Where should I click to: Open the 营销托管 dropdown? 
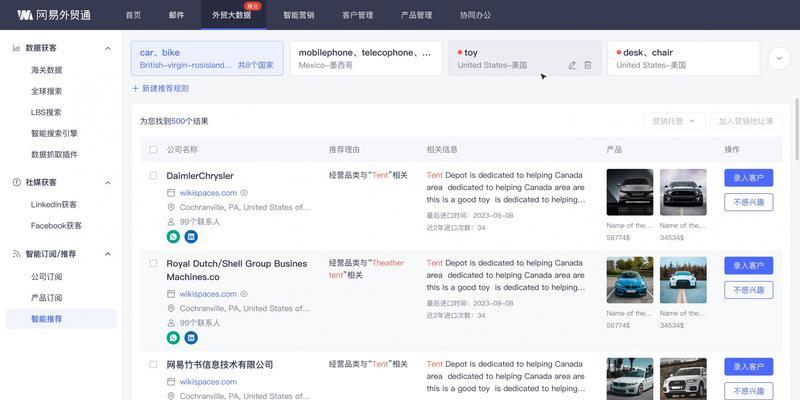pos(674,121)
